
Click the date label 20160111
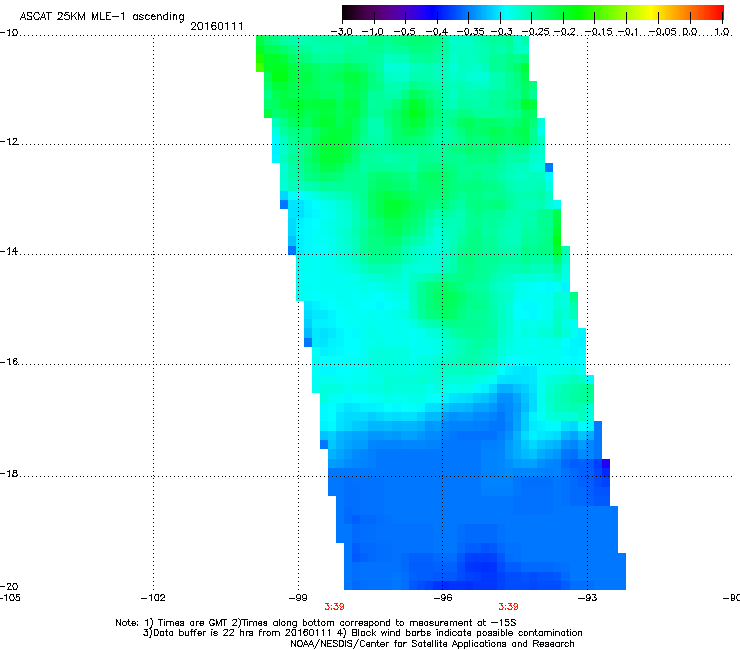217,26
